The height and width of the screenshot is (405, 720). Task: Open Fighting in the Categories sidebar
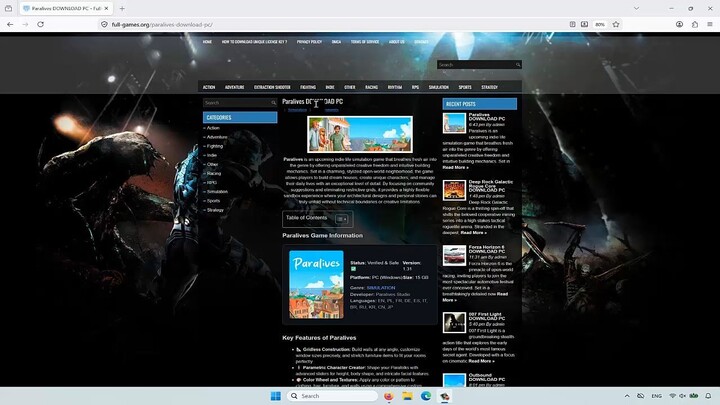(x=214, y=146)
